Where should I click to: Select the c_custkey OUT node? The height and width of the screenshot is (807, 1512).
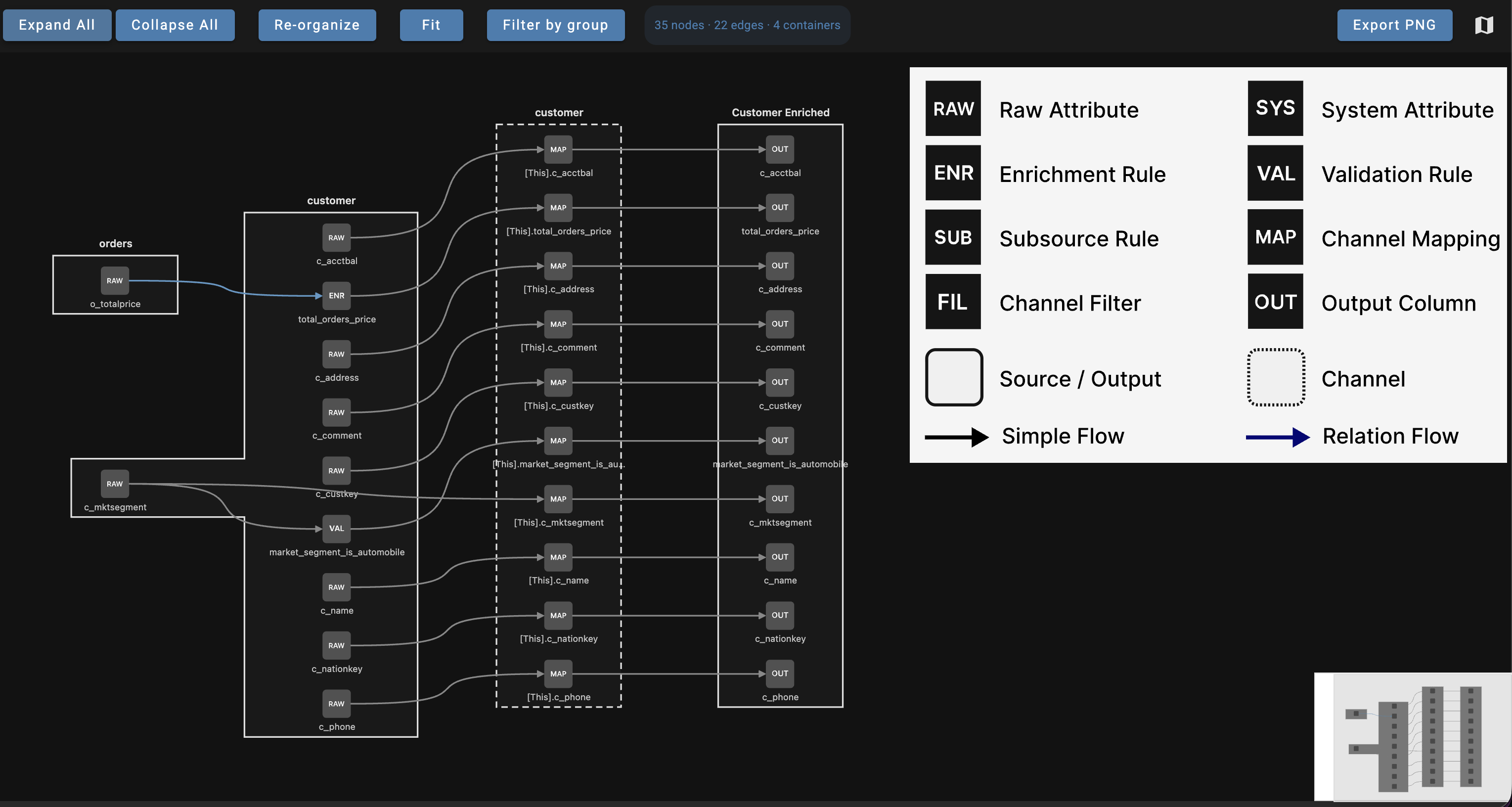pyautogui.click(x=780, y=383)
